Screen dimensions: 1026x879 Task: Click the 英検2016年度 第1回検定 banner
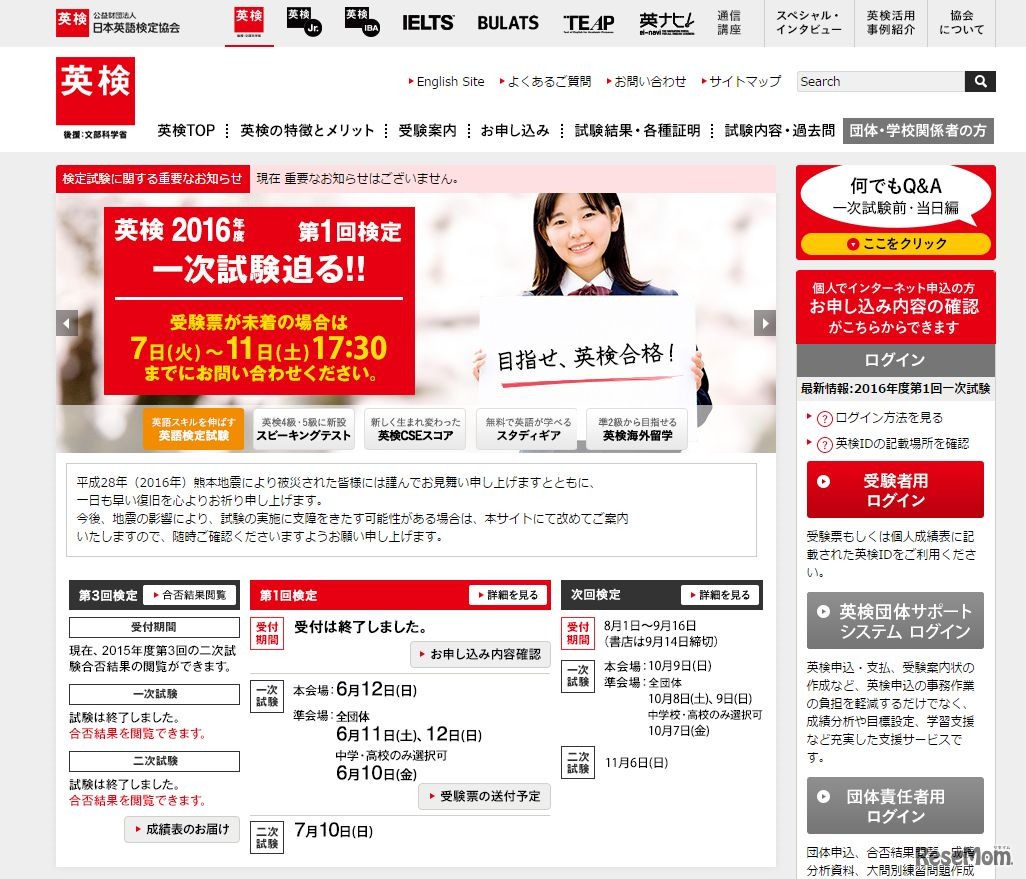pos(259,301)
